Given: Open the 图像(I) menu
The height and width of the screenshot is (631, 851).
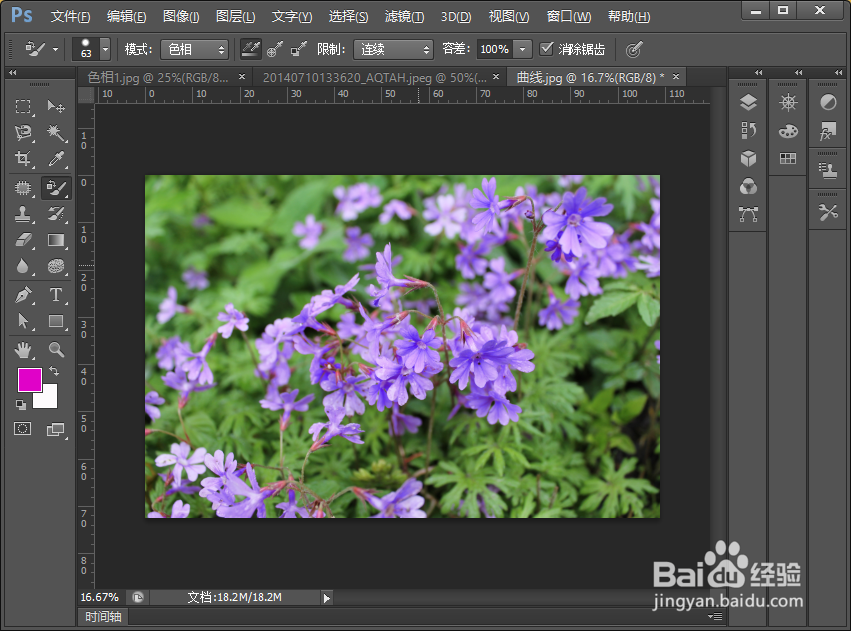Looking at the screenshot, I should tap(181, 17).
